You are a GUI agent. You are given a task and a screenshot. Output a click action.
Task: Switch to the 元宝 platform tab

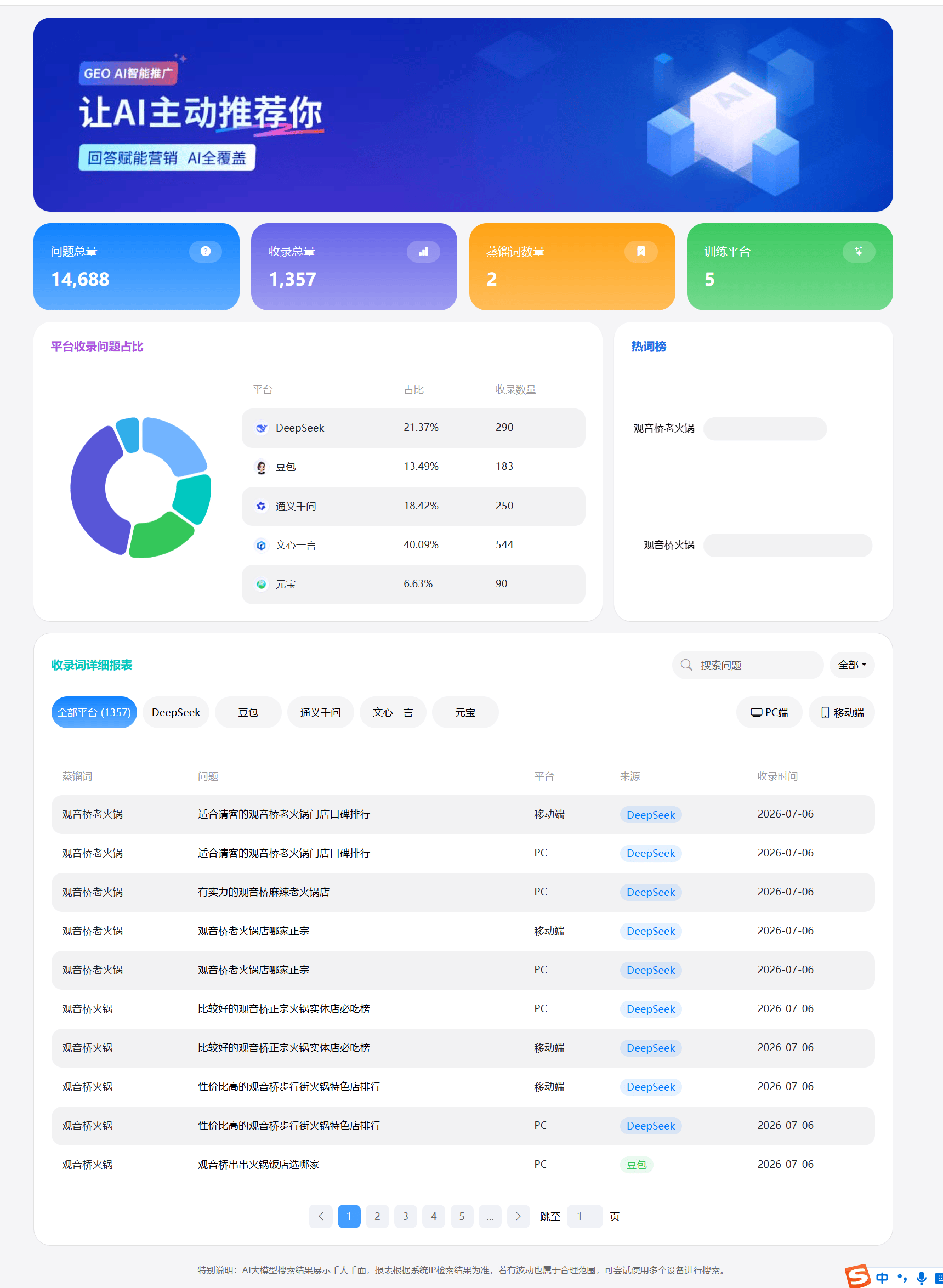coord(465,712)
